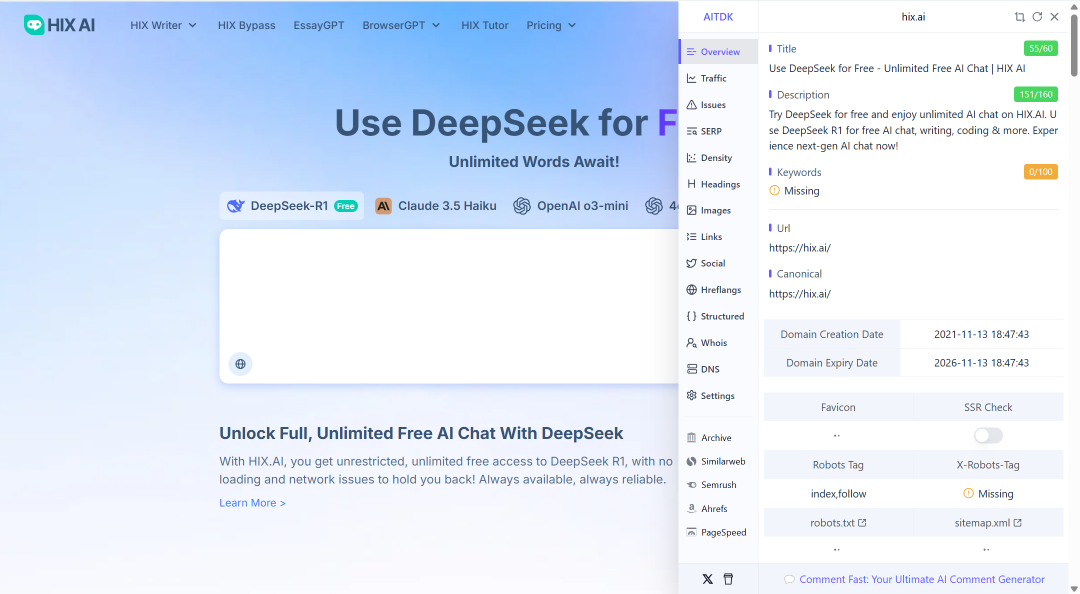
Task: Open EssayGPT from the nav bar
Action: tap(319, 25)
